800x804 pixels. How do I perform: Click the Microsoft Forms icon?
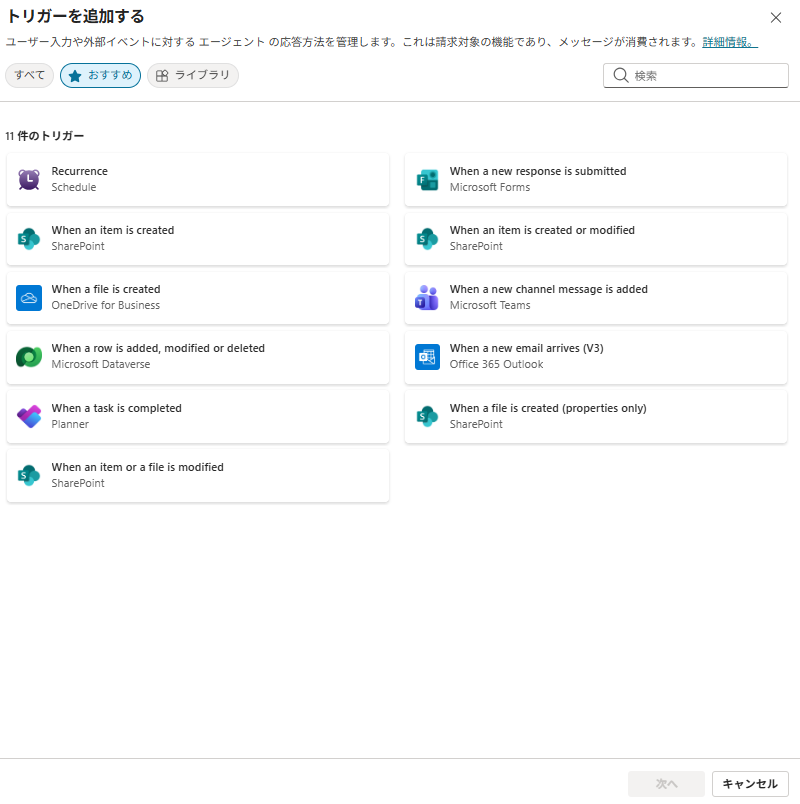point(427,179)
